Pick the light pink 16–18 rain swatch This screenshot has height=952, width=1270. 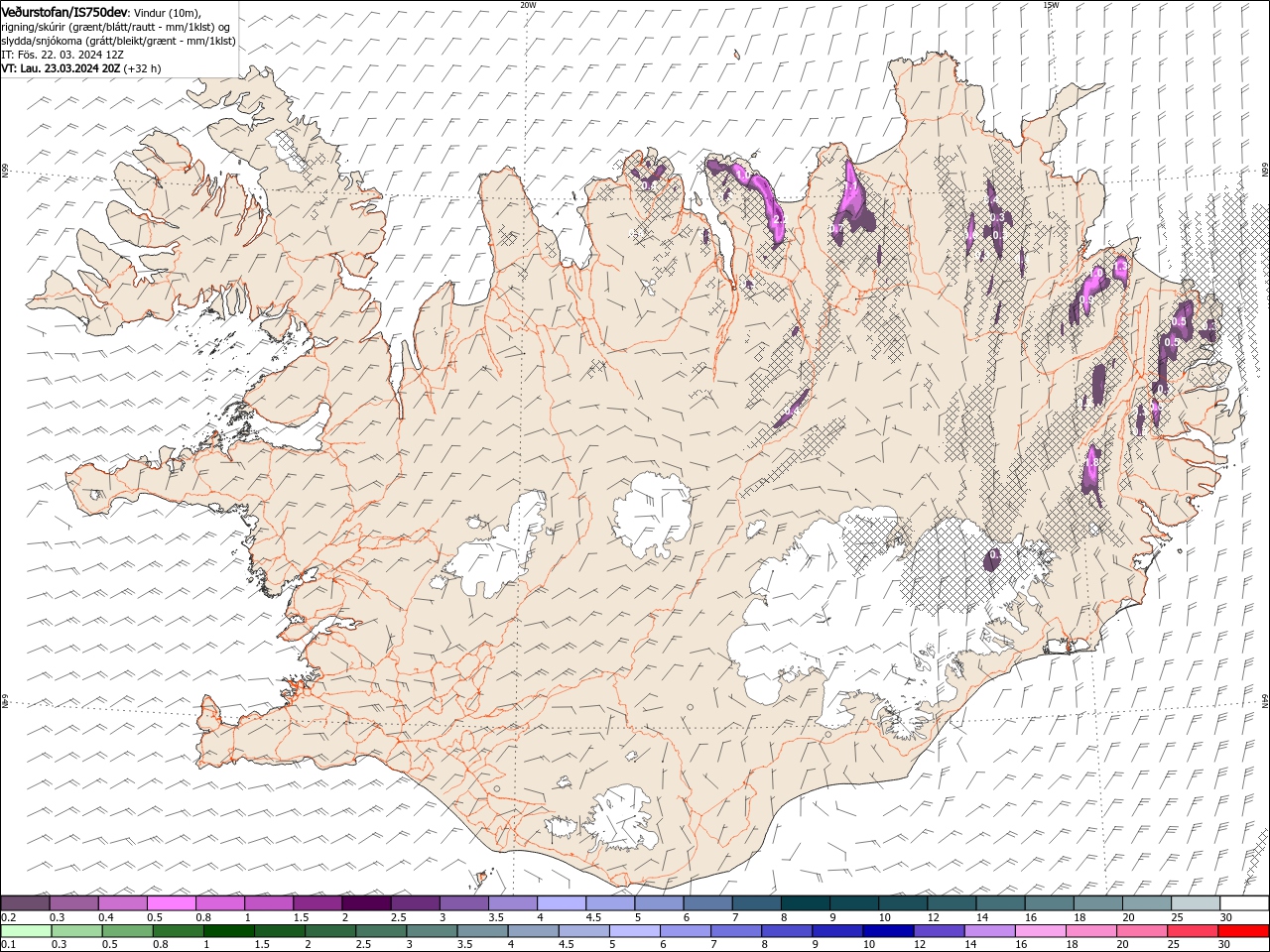pos(1040,931)
